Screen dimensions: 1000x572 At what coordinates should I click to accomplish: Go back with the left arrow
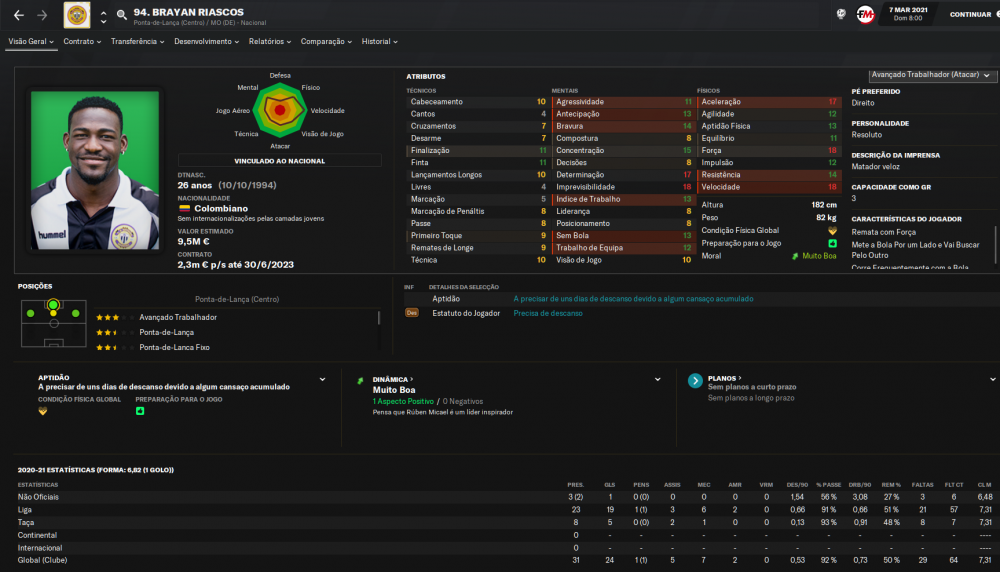pos(19,15)
